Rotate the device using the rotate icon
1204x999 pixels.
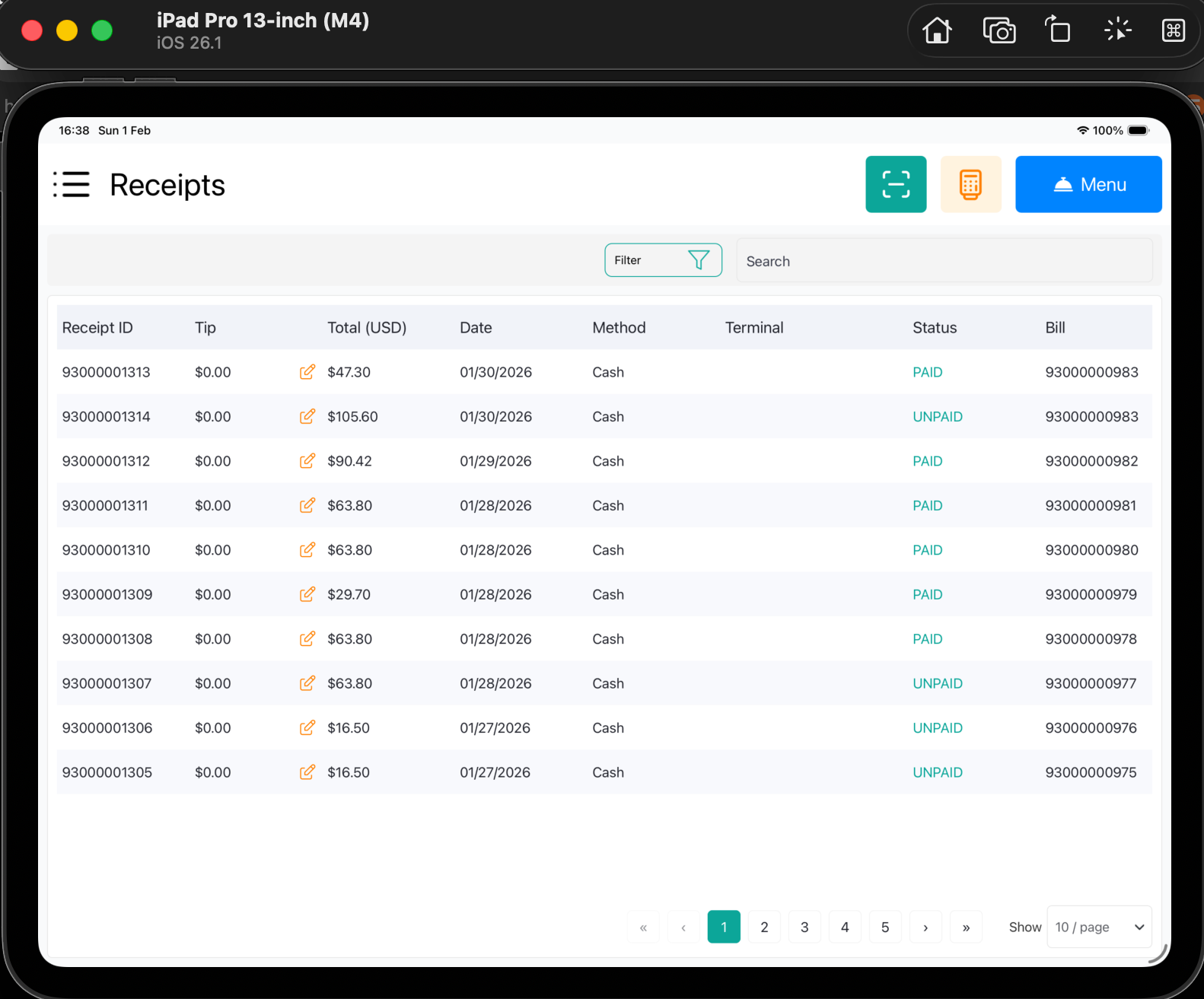[1057, 30]
